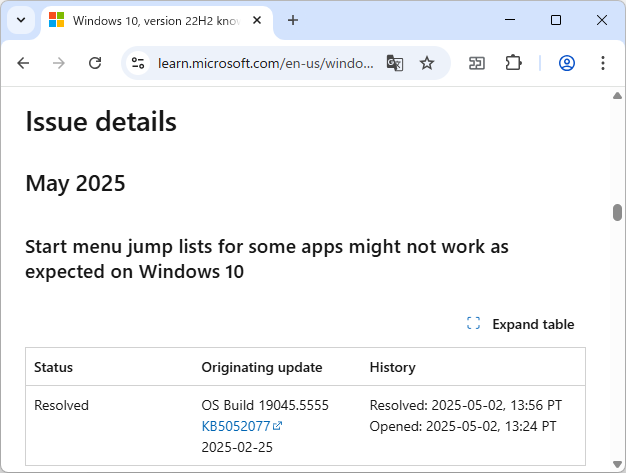Click the Resolved: 2025-05-02, 13:56 PT text
Image resolution: width=626 pixels, height=473 pixels.
point(466,405)
